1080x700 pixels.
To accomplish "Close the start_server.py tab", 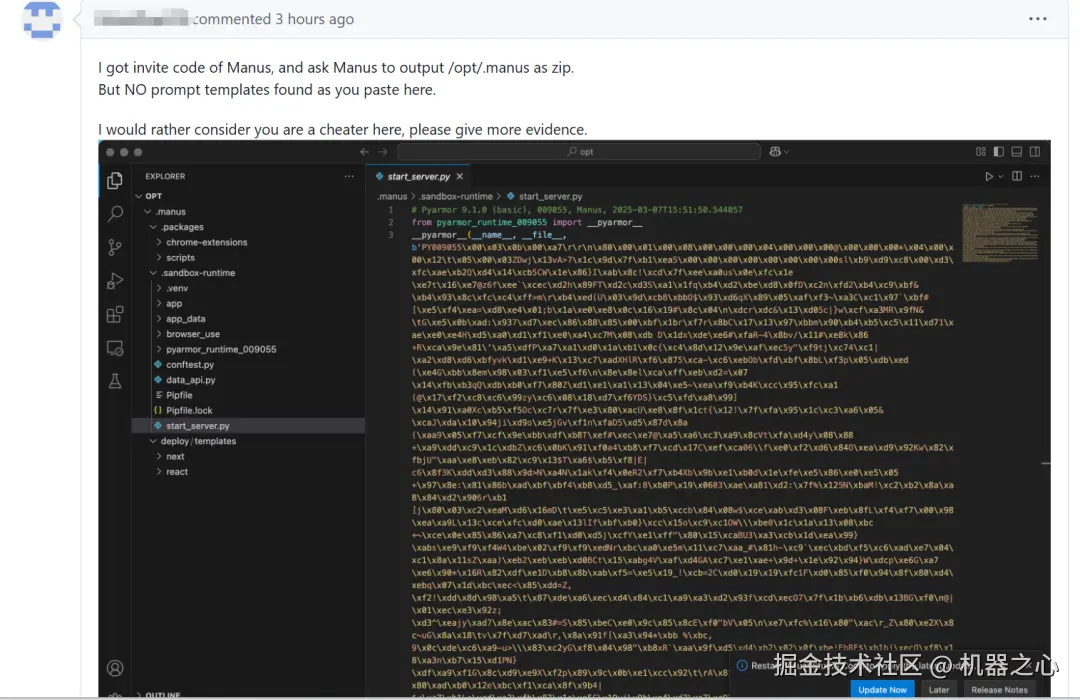I will click(x=460, y=176).
